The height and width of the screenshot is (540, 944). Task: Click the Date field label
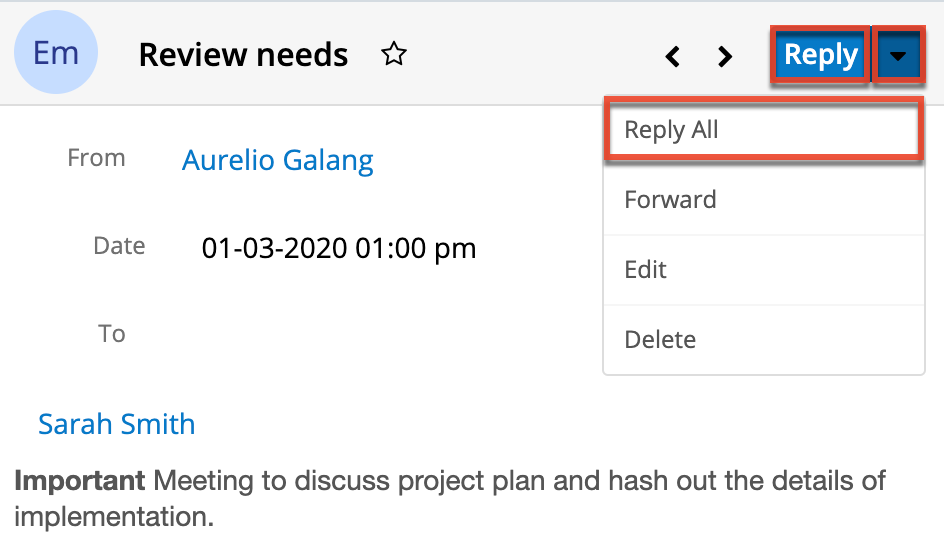click(119, 246)
